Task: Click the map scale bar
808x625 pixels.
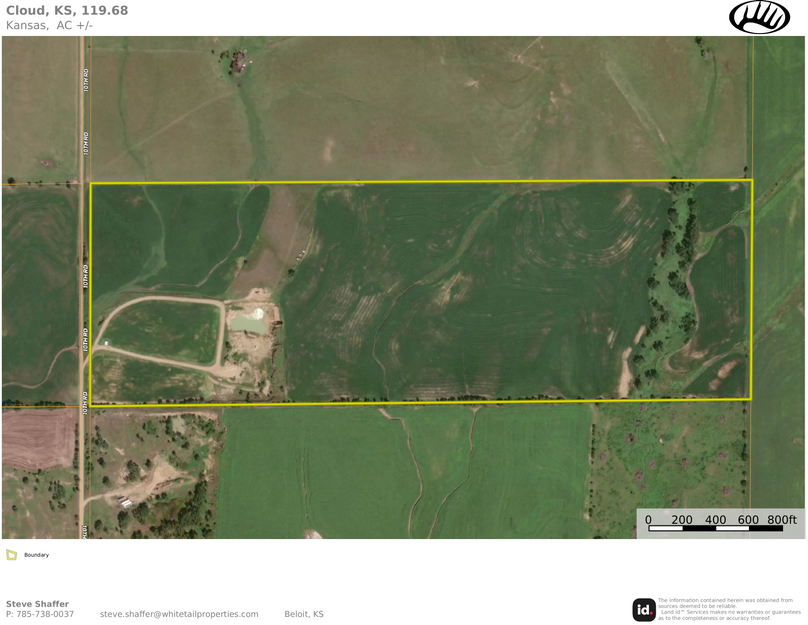Action: (715, 528)
